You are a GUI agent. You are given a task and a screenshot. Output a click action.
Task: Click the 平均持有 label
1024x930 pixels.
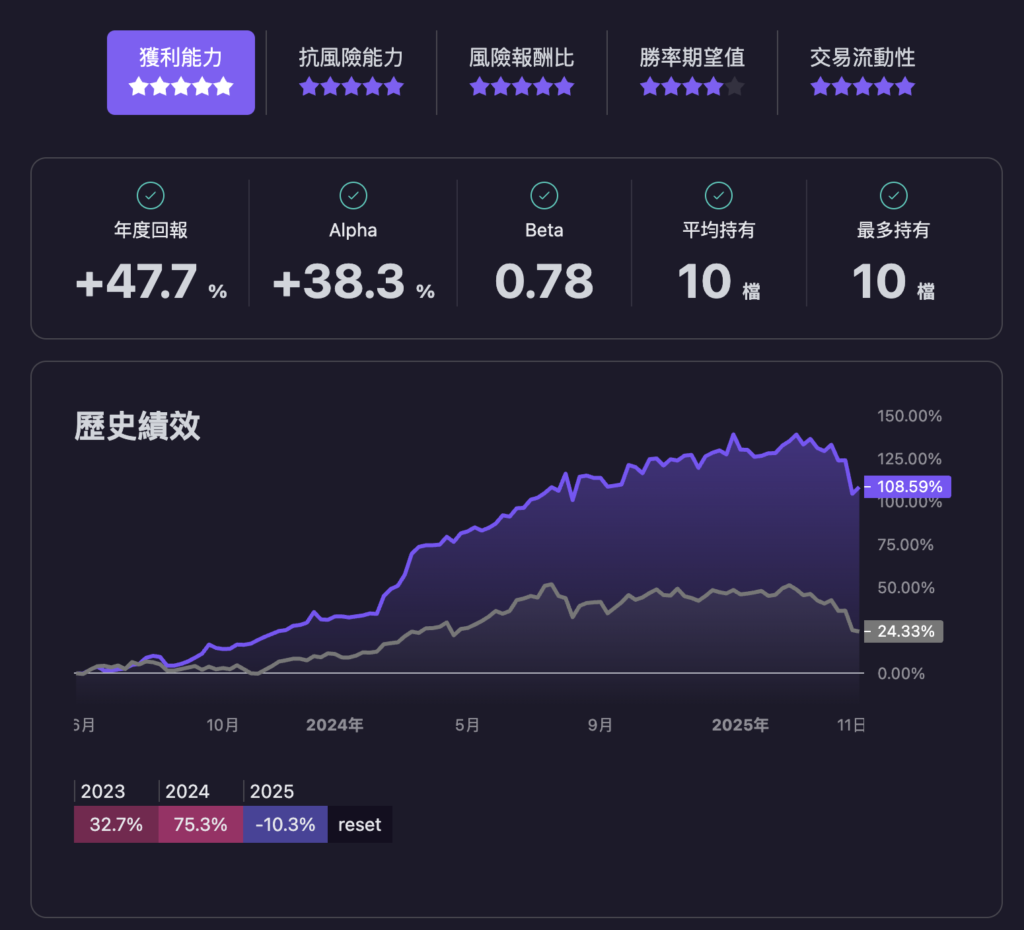point(718,230)
